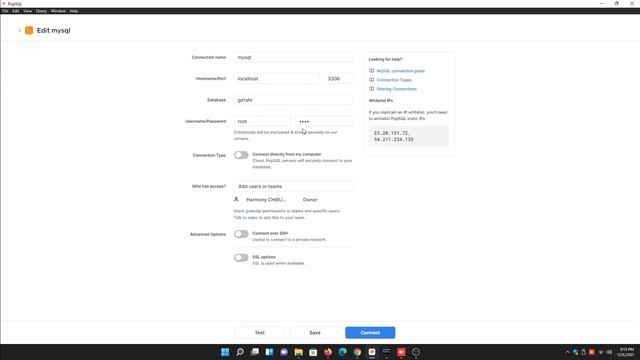
Task: Go back using arrow beside Edit mysql
Action: pos(19,30)
